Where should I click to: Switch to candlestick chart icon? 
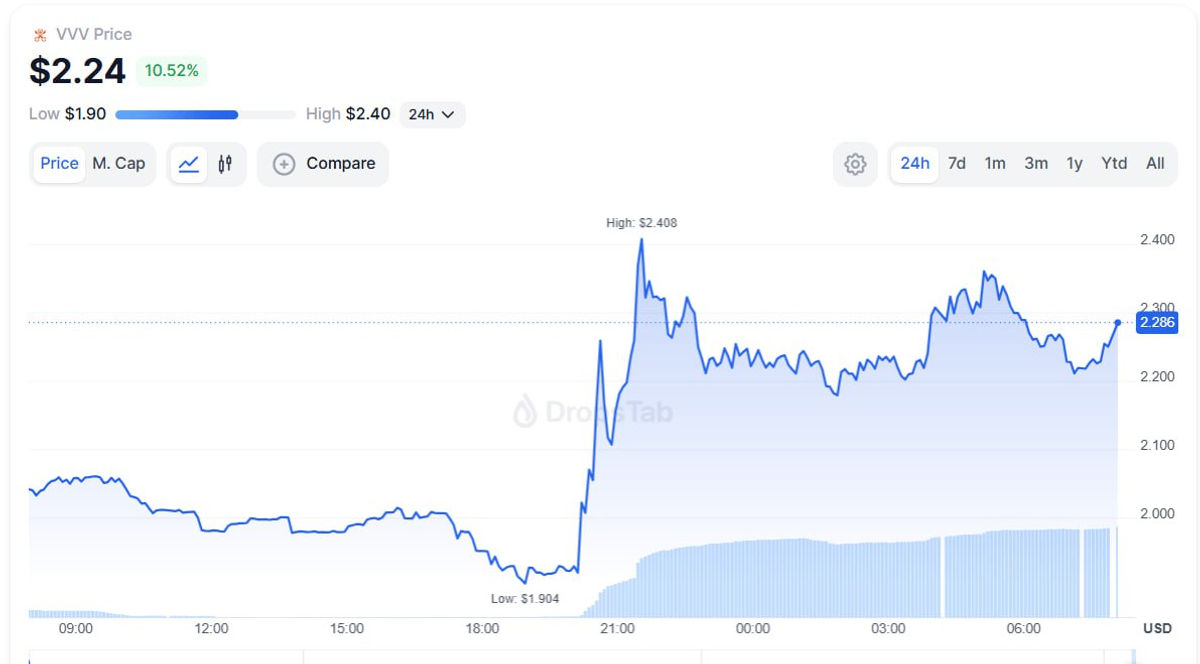225,164
